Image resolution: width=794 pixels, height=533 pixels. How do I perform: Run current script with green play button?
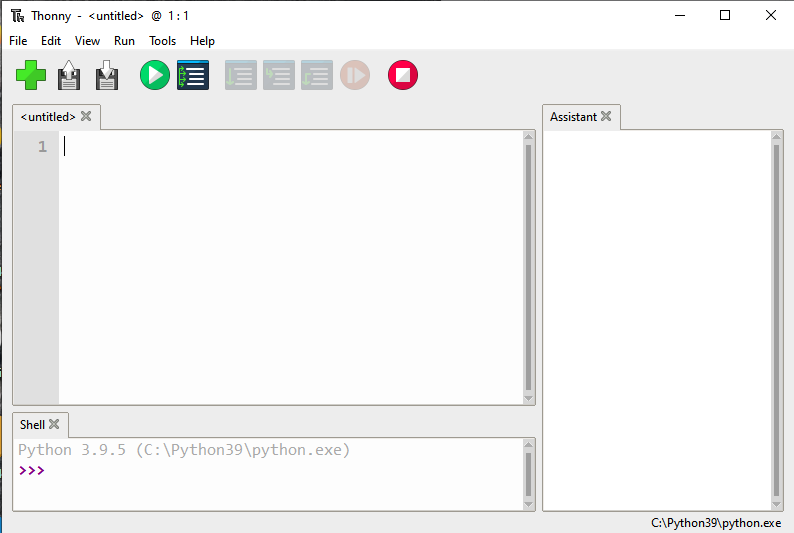click(x=155, y=75)
